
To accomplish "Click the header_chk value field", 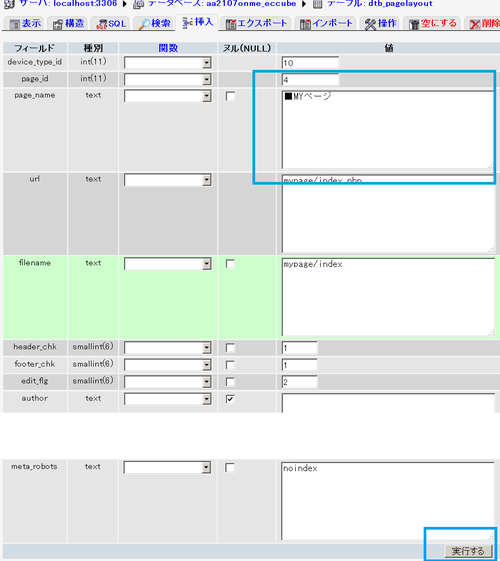I will pos(299,348).
